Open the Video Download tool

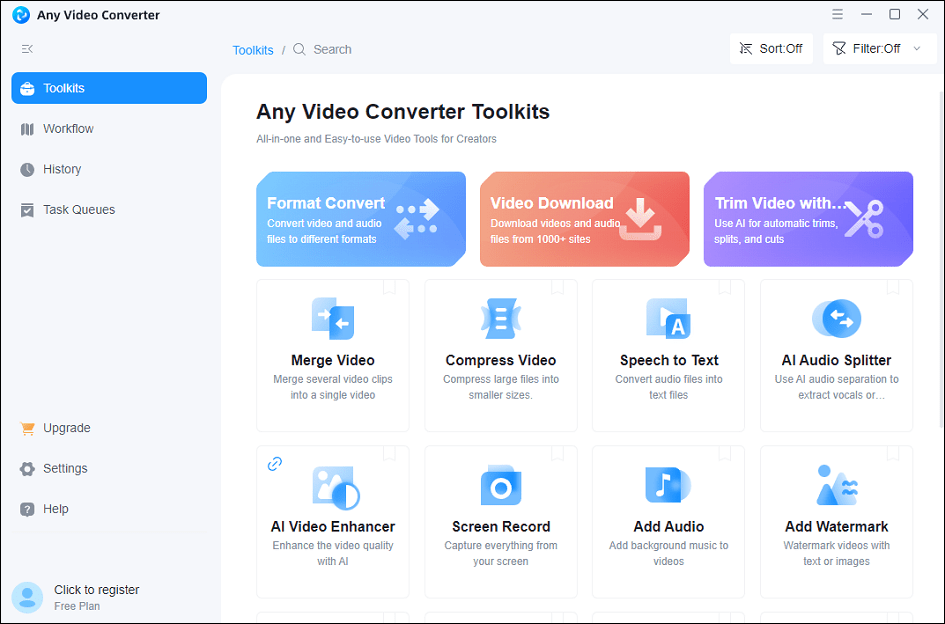[x=584, y=218]
